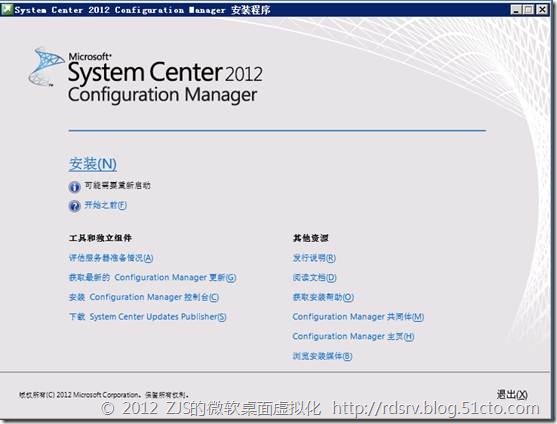Maximize the setup window
Screen dimensions: 557x424
pos(529,10)
